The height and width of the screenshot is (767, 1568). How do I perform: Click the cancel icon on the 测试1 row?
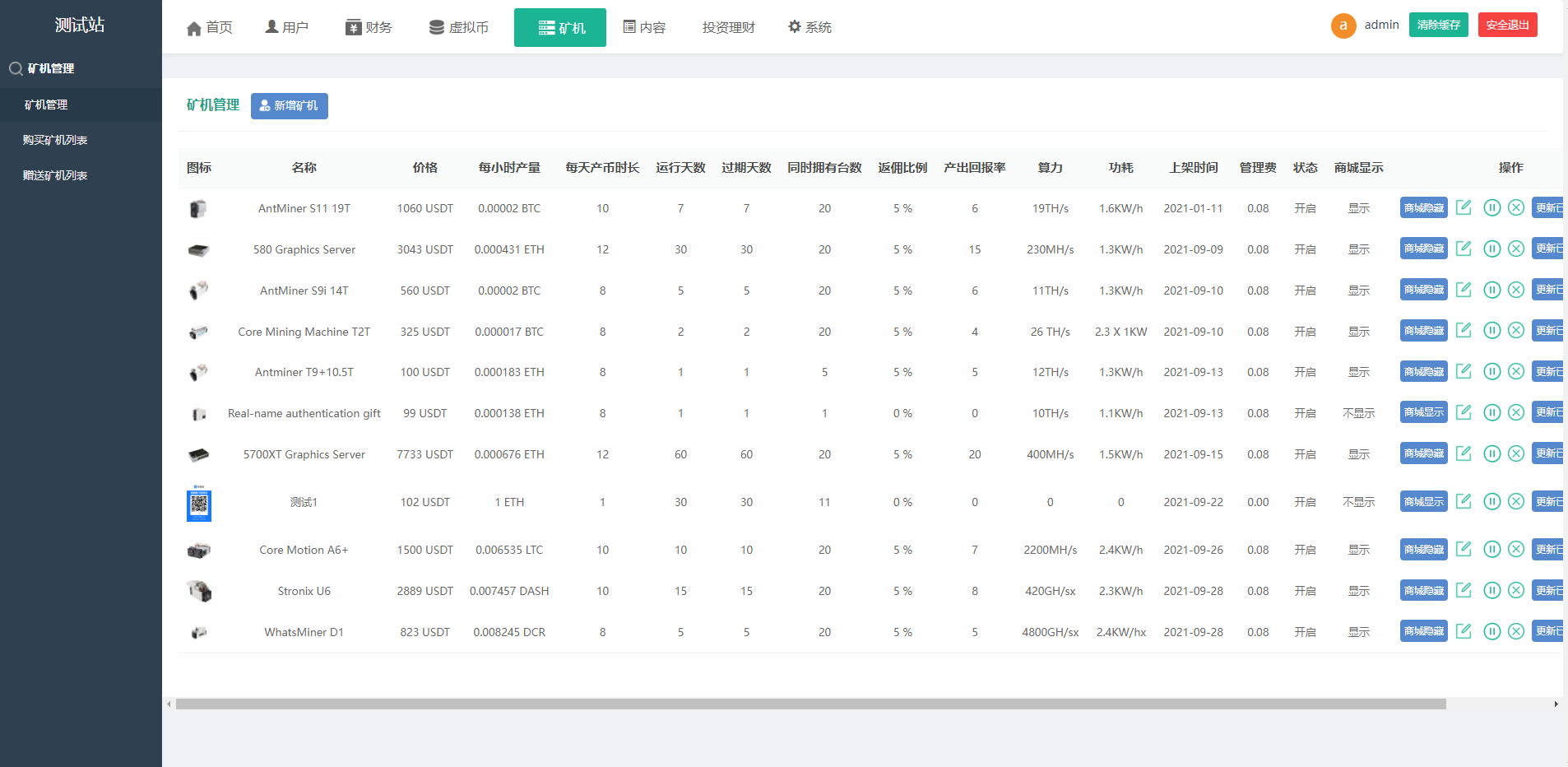tap(1517, 501)
